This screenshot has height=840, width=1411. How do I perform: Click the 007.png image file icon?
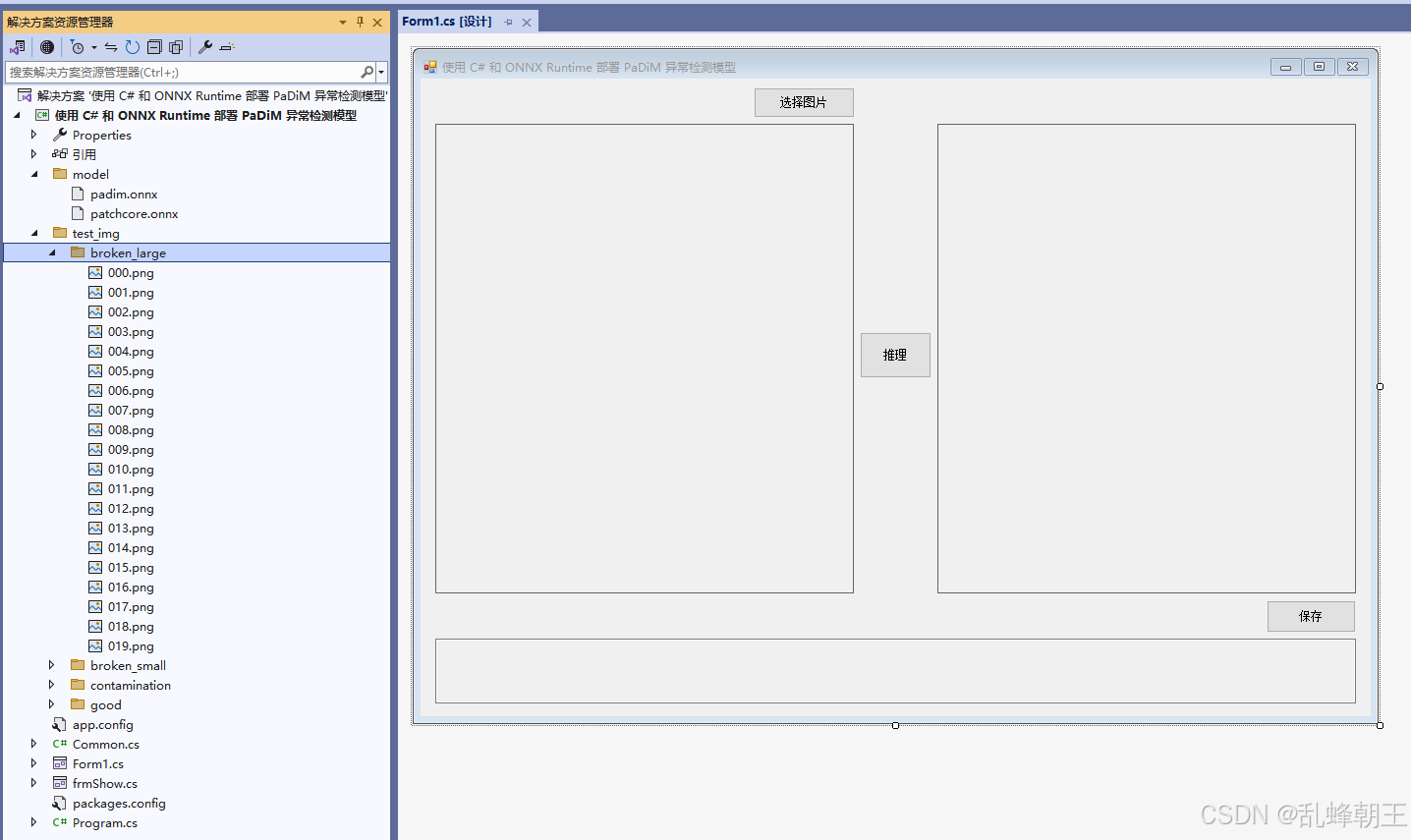(95, 410)
